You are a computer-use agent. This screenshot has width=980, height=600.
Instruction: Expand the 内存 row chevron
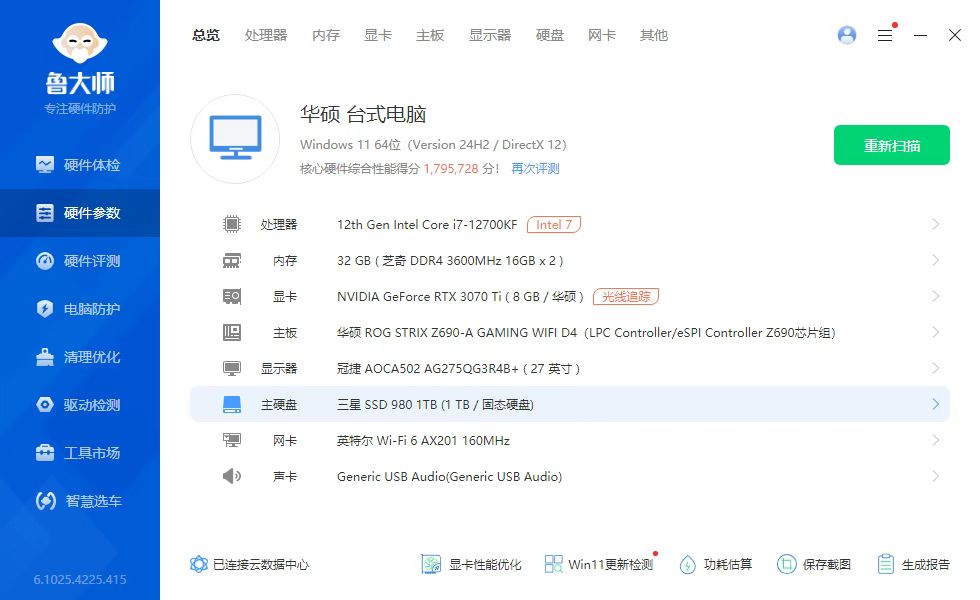click(936, 260)
